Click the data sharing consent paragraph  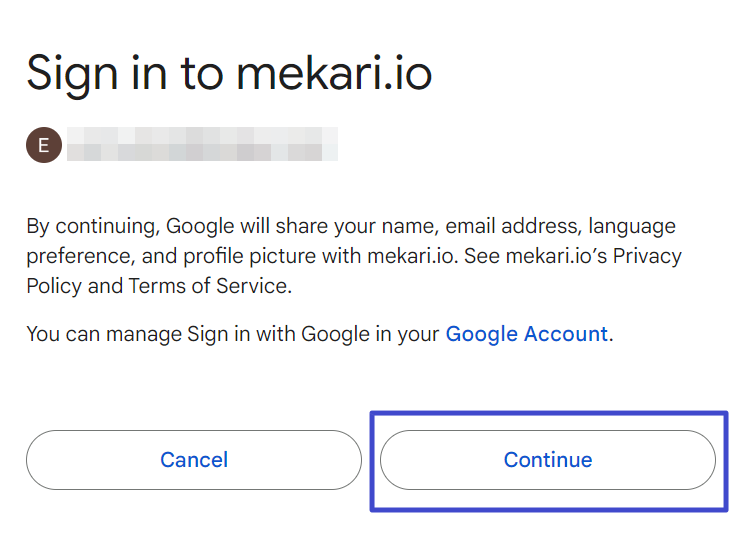[354, 256]
